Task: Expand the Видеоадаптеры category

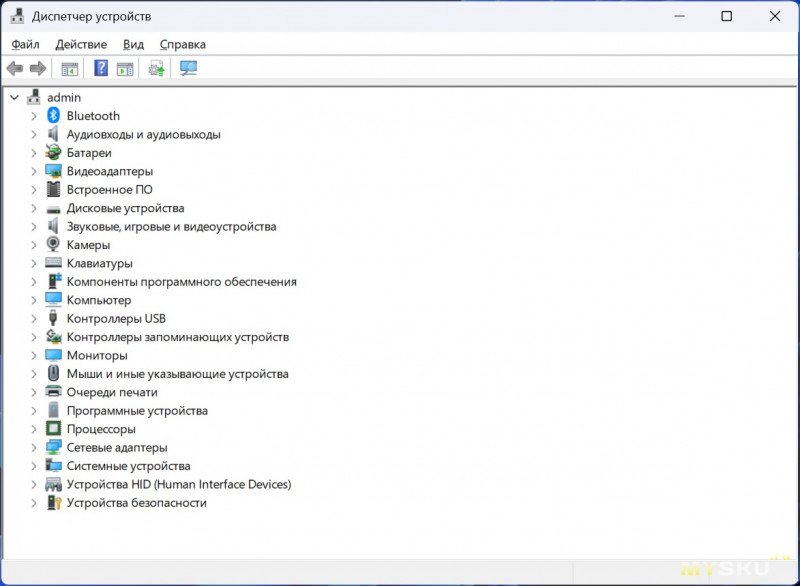Action: (x=33, y=171)
